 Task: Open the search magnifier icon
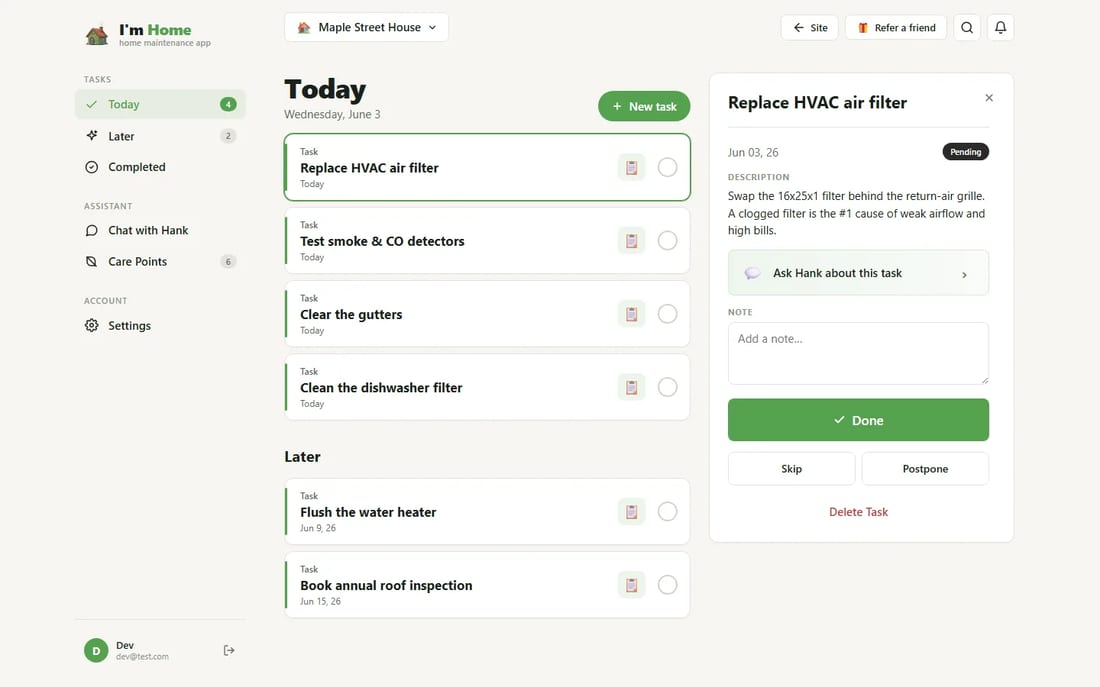coord(967,27)
